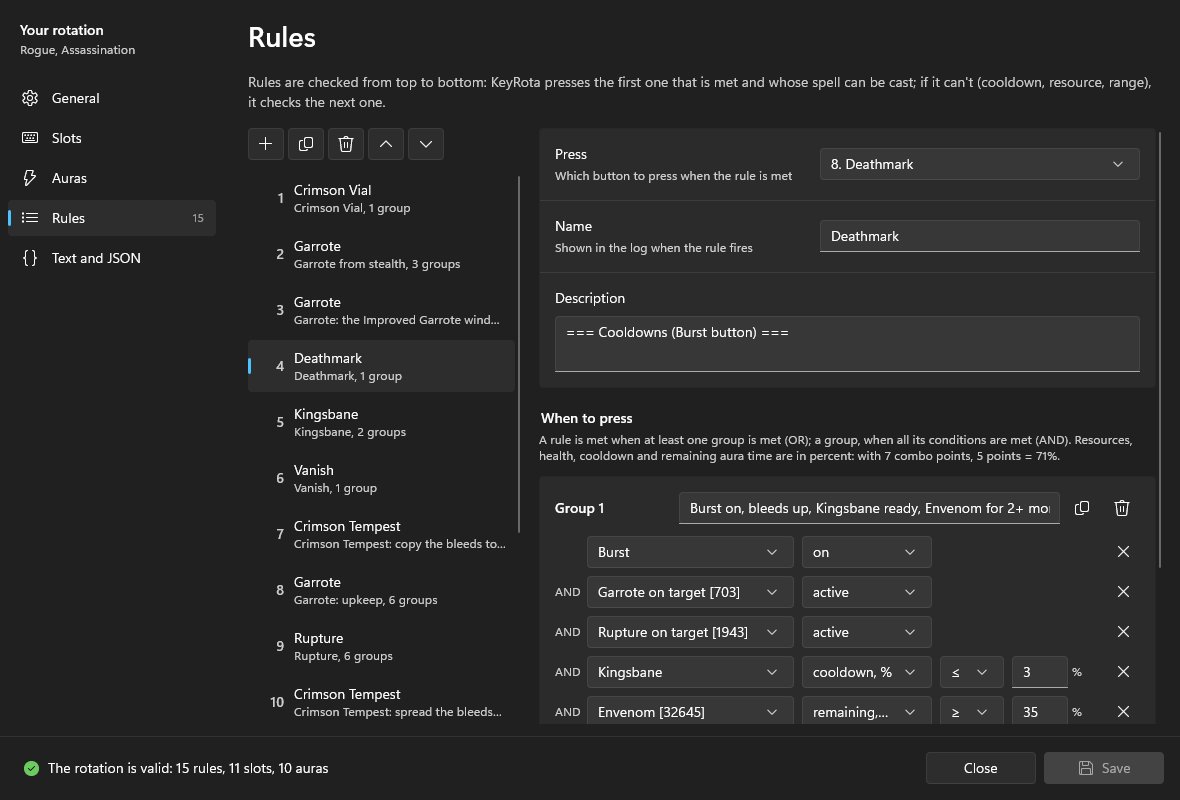
Task: Remove the Burst condition row
Action: tap(1123, 552)
